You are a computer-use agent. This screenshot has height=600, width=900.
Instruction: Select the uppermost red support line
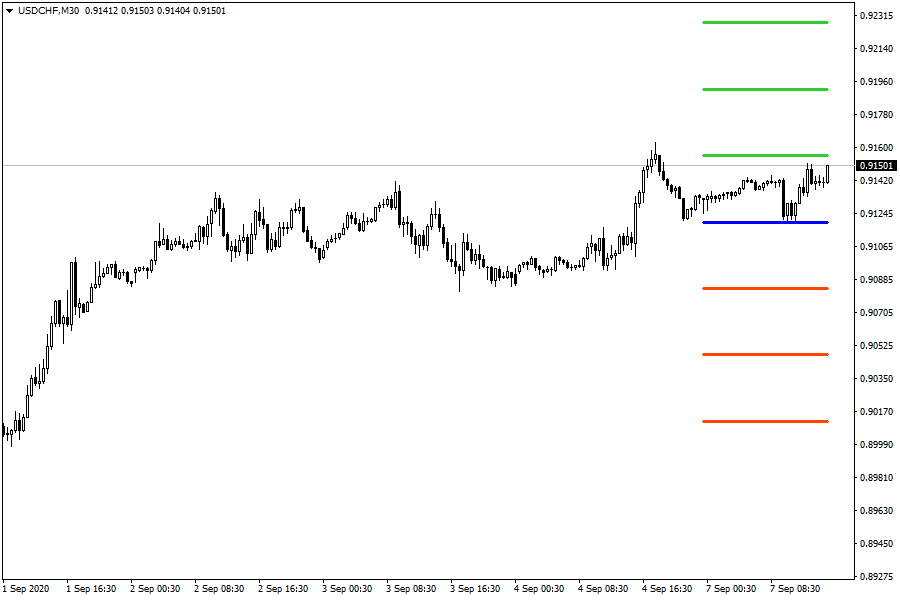765,288
